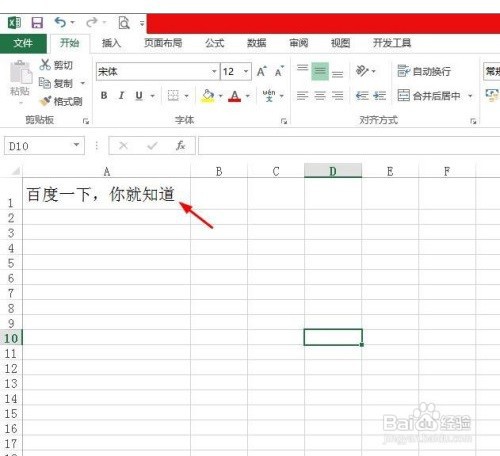Image resolution: width=500 pixels, height=456 pixels.
Task: Decrease indent icon
Action: tap(362, 96)
